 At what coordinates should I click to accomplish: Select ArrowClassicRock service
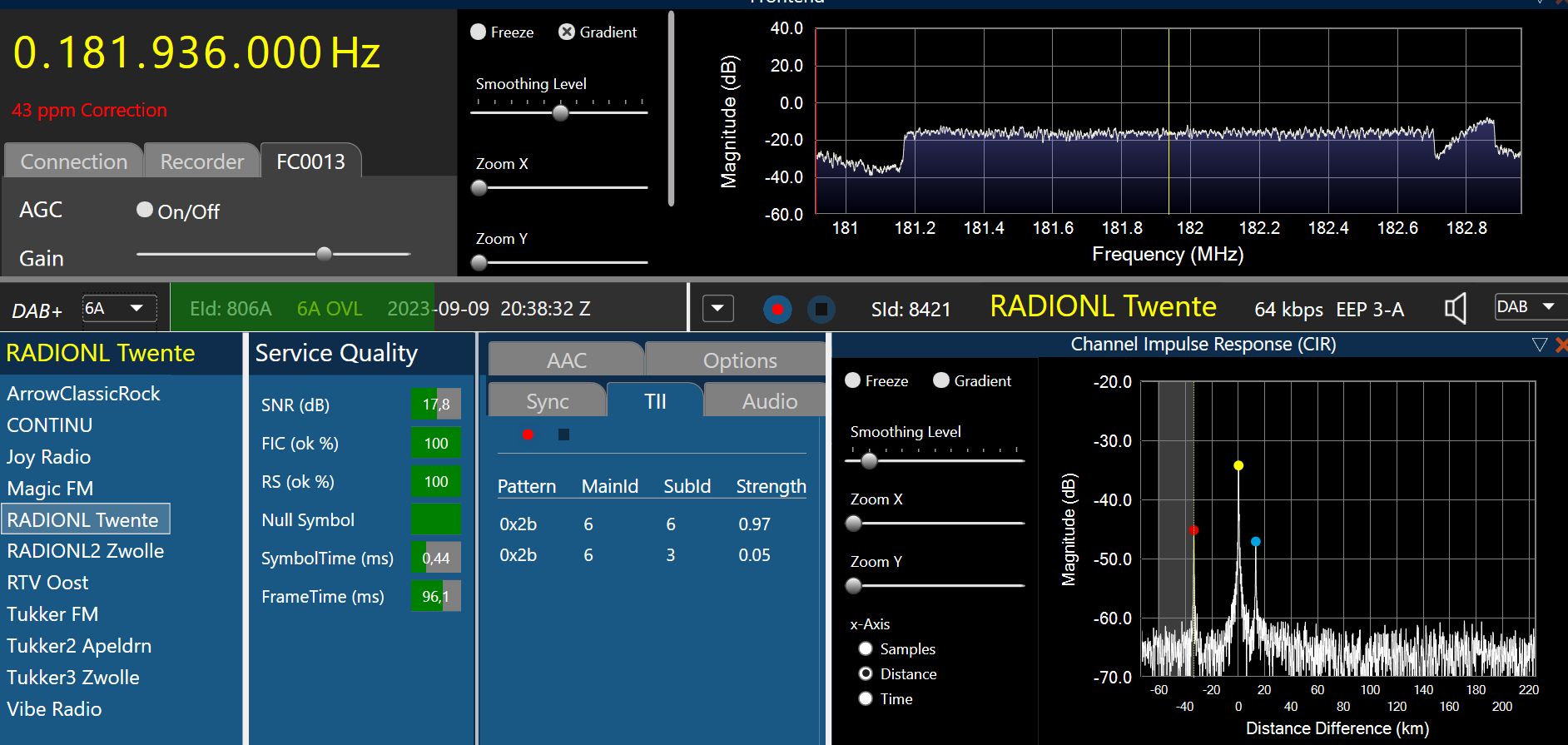83,394
